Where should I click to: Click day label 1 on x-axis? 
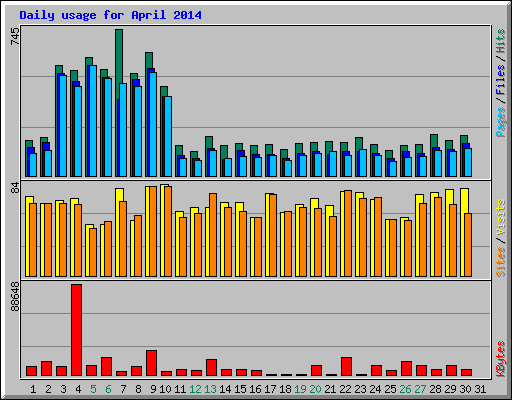[x=33, y=389]
